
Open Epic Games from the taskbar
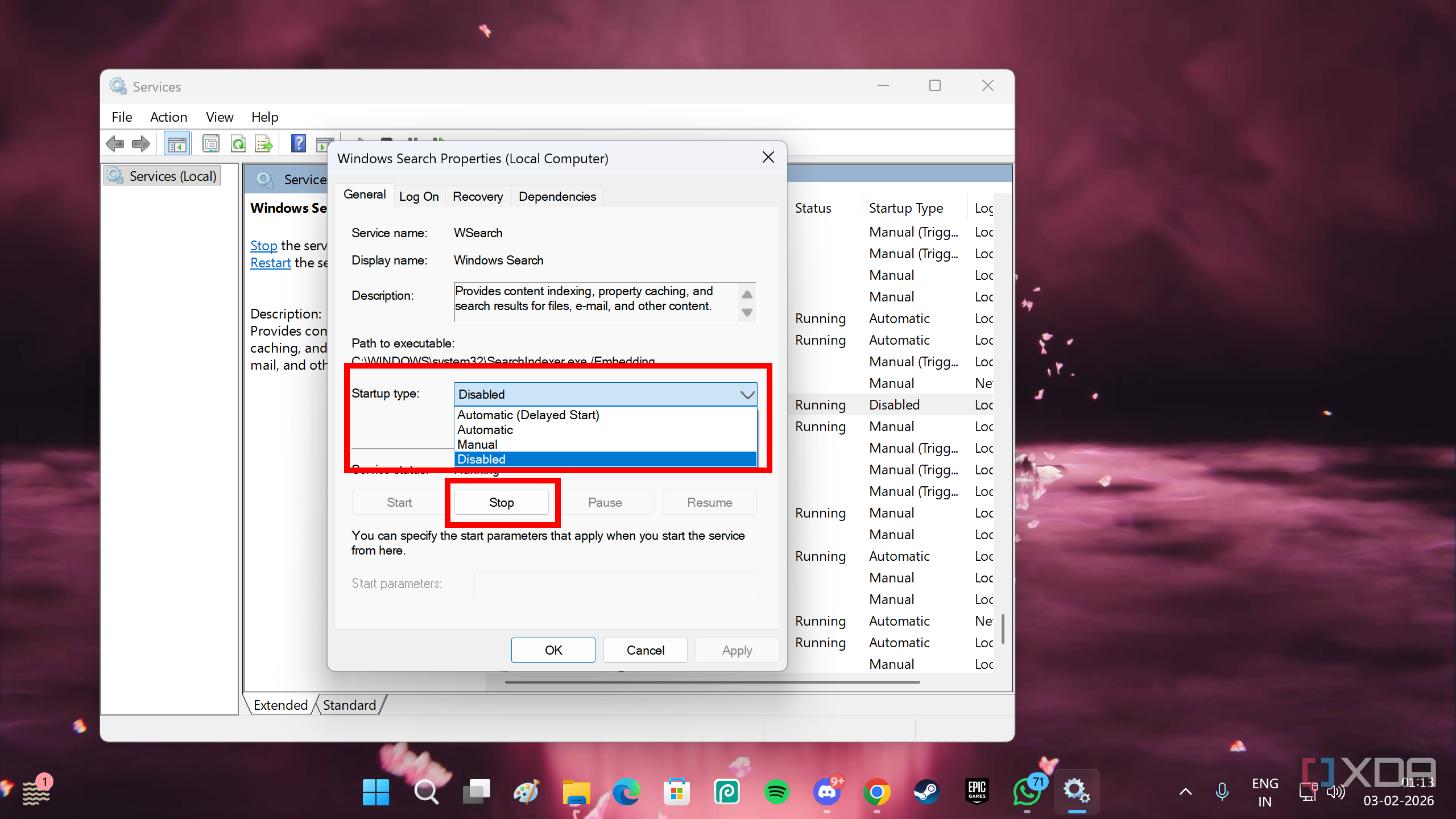tap(977, 791)
